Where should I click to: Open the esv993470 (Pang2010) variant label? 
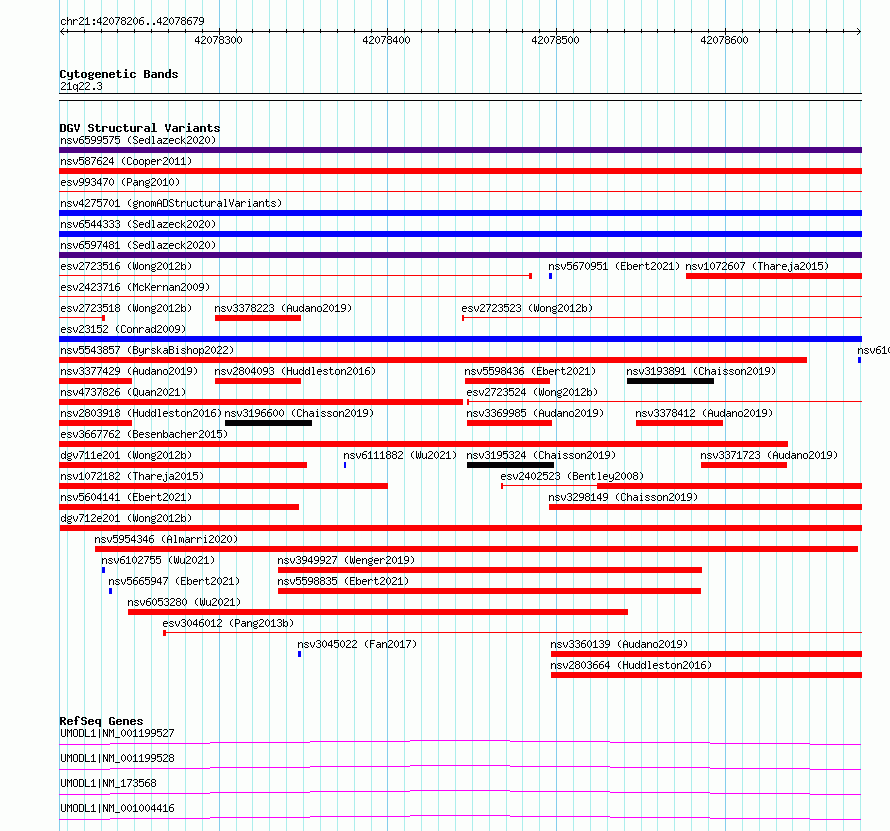pos(120,182)
